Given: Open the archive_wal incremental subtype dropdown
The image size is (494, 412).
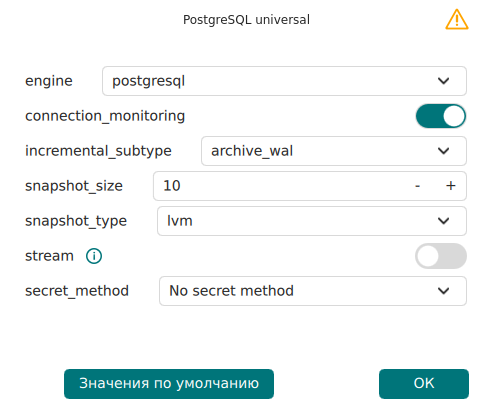Looking at the screenshot, I should click(334, 151).
